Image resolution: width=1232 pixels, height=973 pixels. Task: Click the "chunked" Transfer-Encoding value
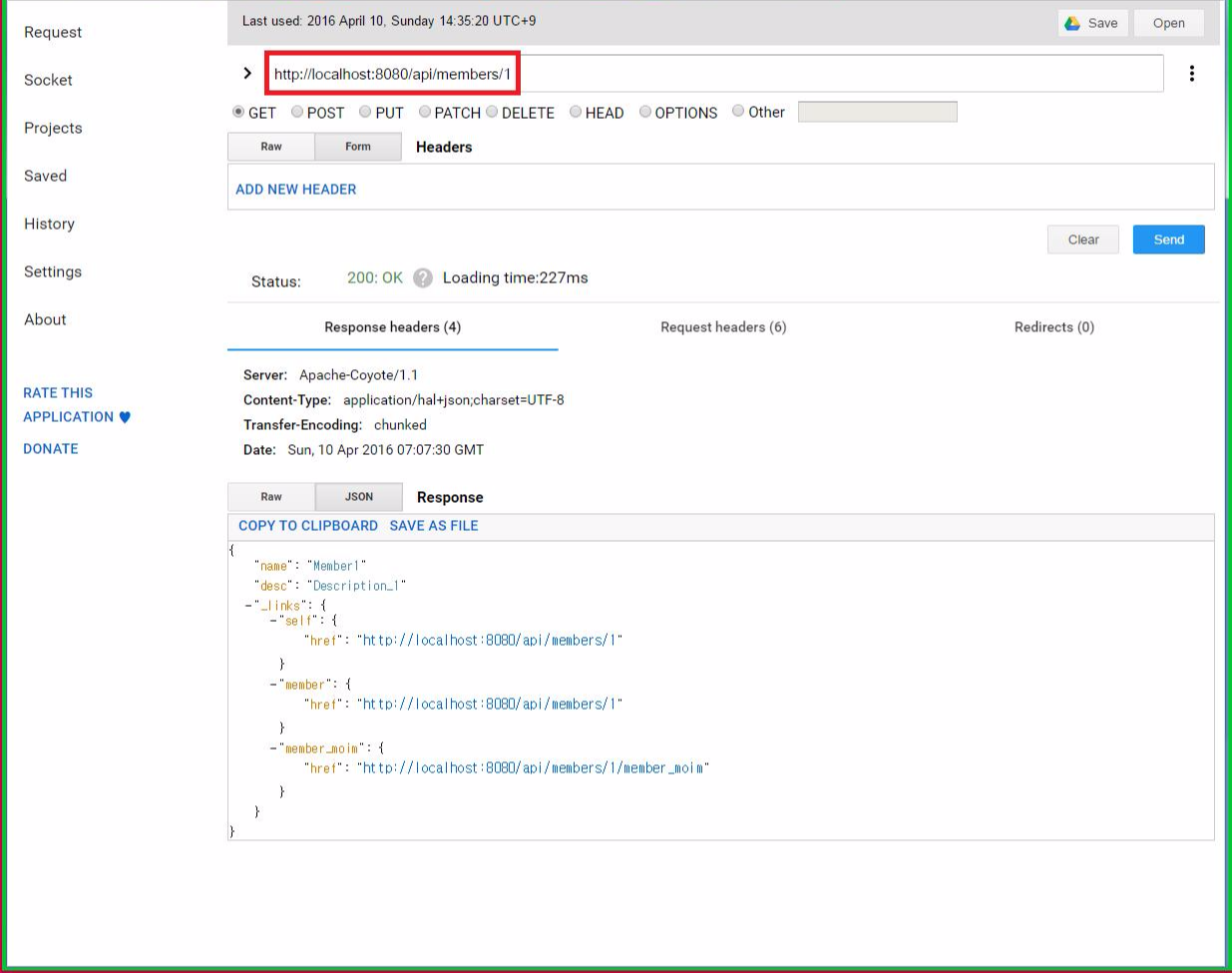click(400, 425)
